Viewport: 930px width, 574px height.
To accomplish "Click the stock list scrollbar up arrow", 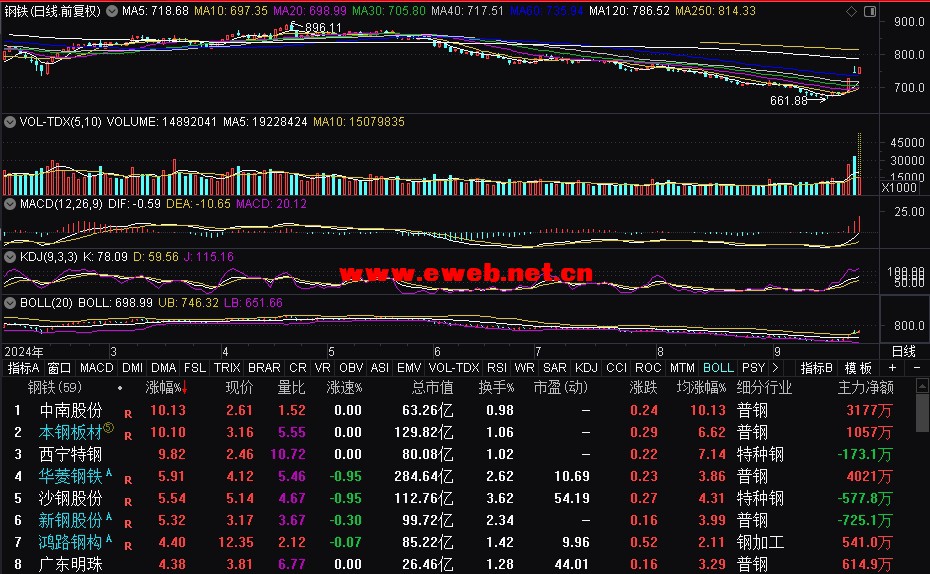I will (x=922, y=386).
